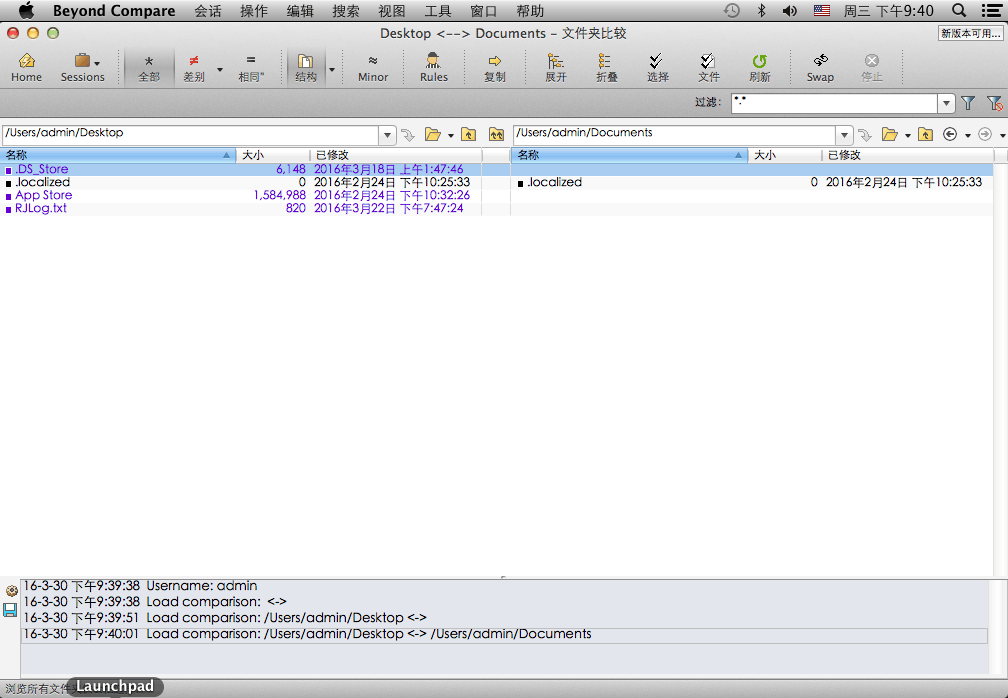Open the /Users/admin/Desktop path dropdown
This screenshot has height=698, width=1008.
(x=388, y=135)
